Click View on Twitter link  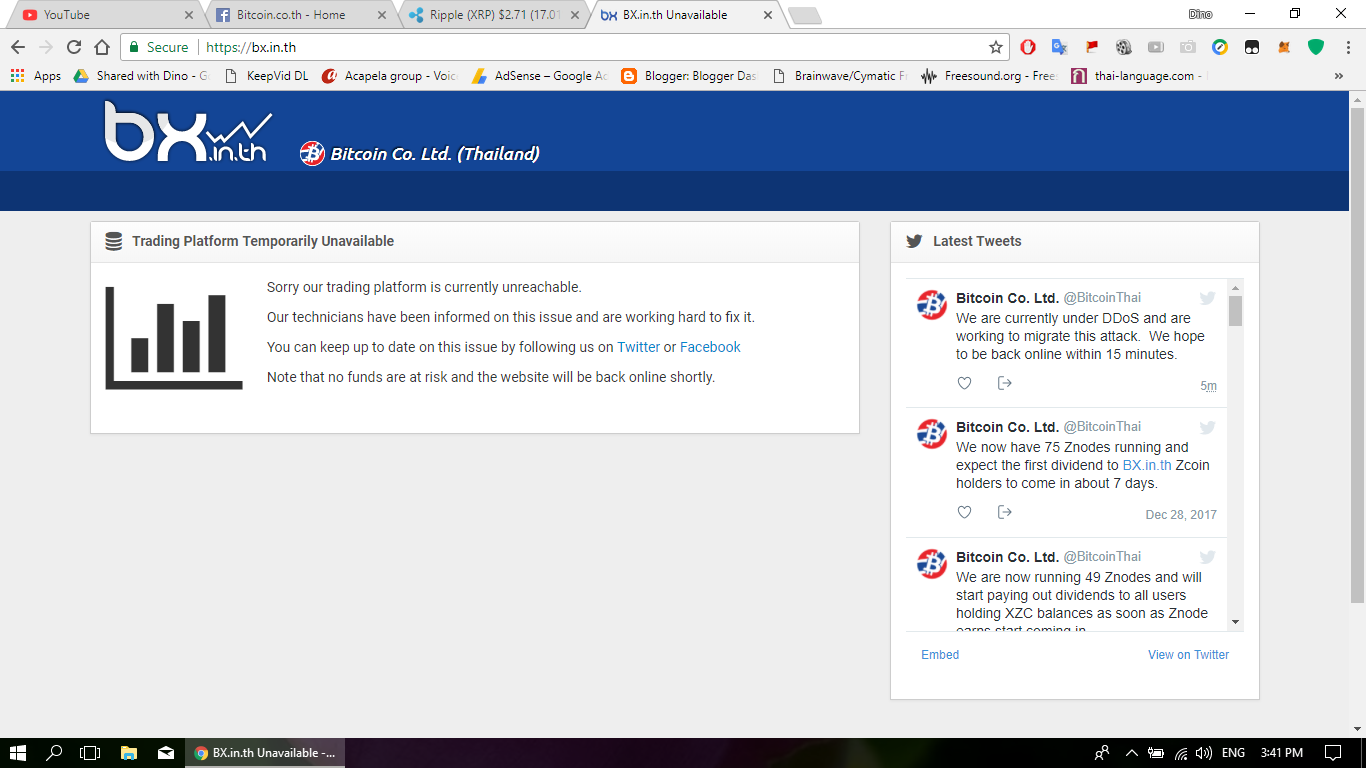click(1188, 655)
